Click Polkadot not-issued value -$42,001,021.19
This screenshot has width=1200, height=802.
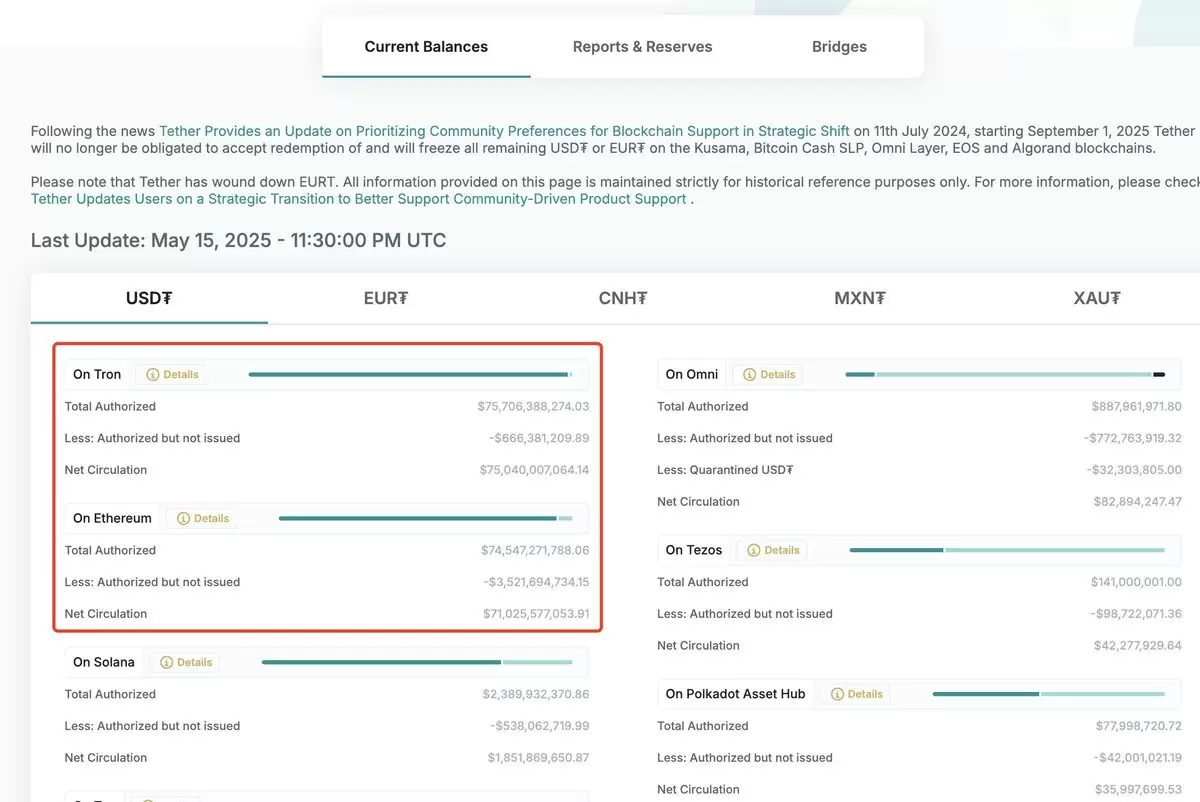pyautogui.click(x=1136, y=758)
